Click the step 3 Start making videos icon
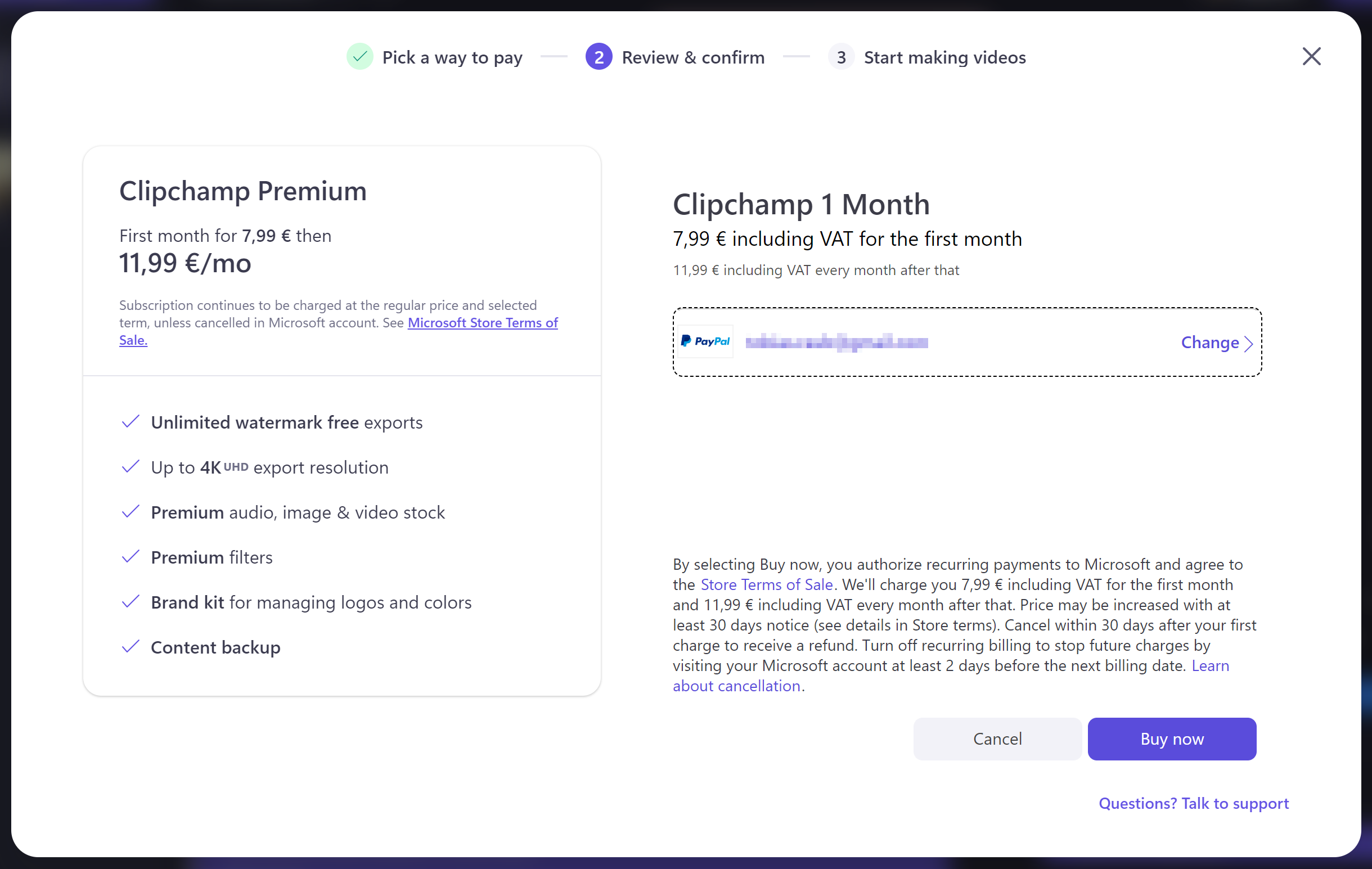Viewport: 1372px width, 869px height. [x=841, y=57]
